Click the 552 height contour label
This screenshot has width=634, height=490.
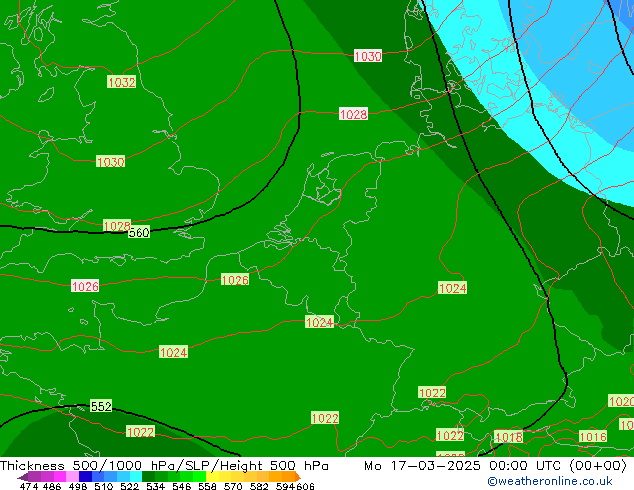pyautogui.click(x=101, y=406)
